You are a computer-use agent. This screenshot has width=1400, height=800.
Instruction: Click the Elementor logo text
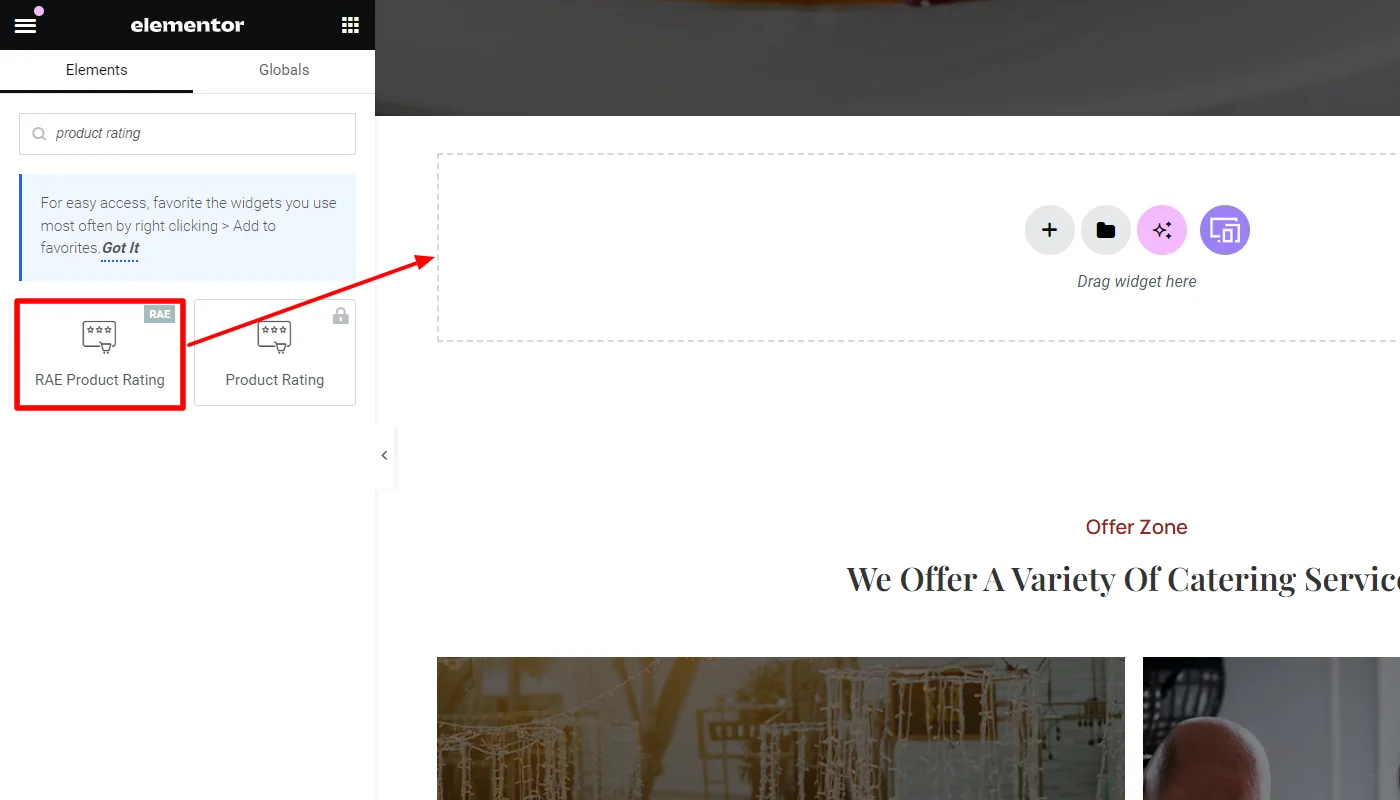187,25
